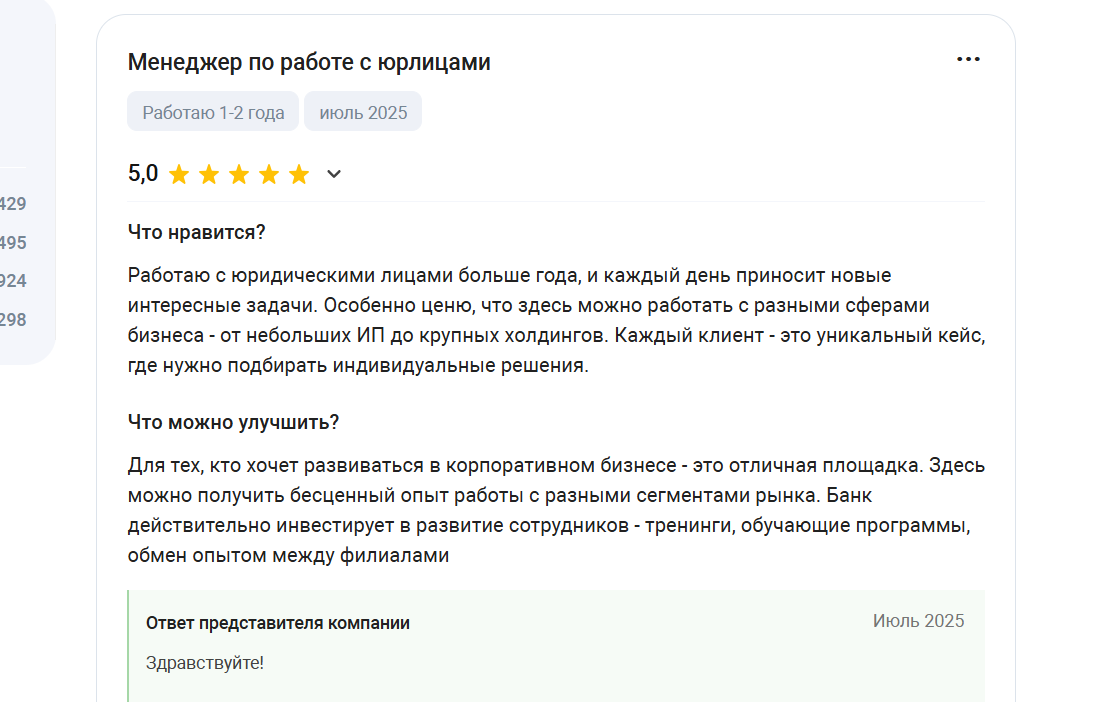
Task: Open the three-dot options menu of the review
Action: [x=968, y=60]
